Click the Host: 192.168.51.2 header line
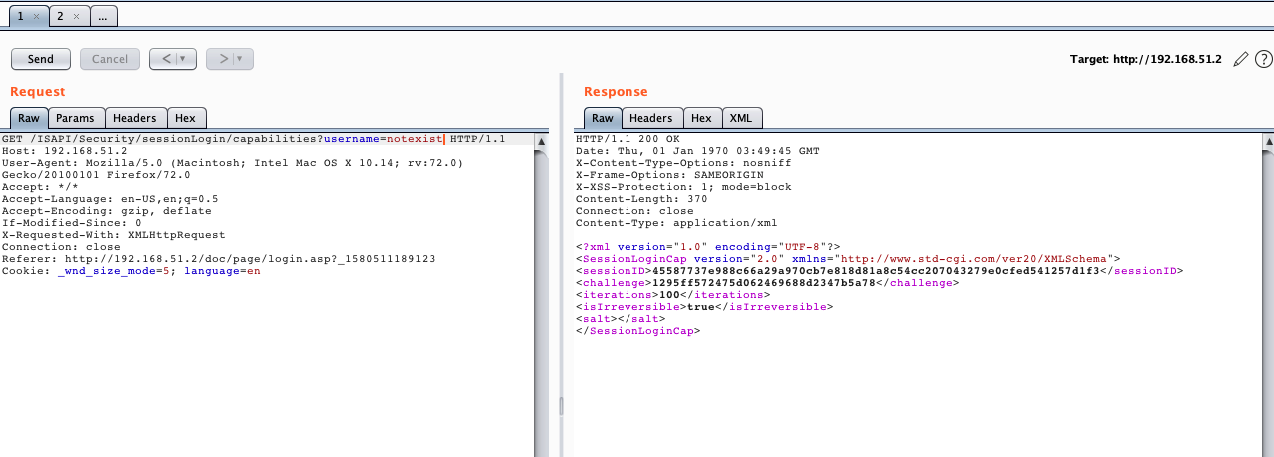This screenshot has height=457, width=1274. 65,150
